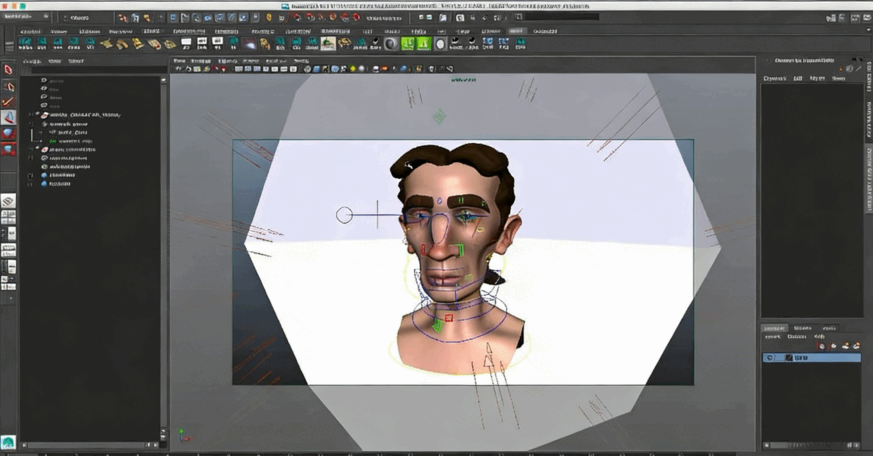Select the Select tool in left toolbox

tap(9, 70)
